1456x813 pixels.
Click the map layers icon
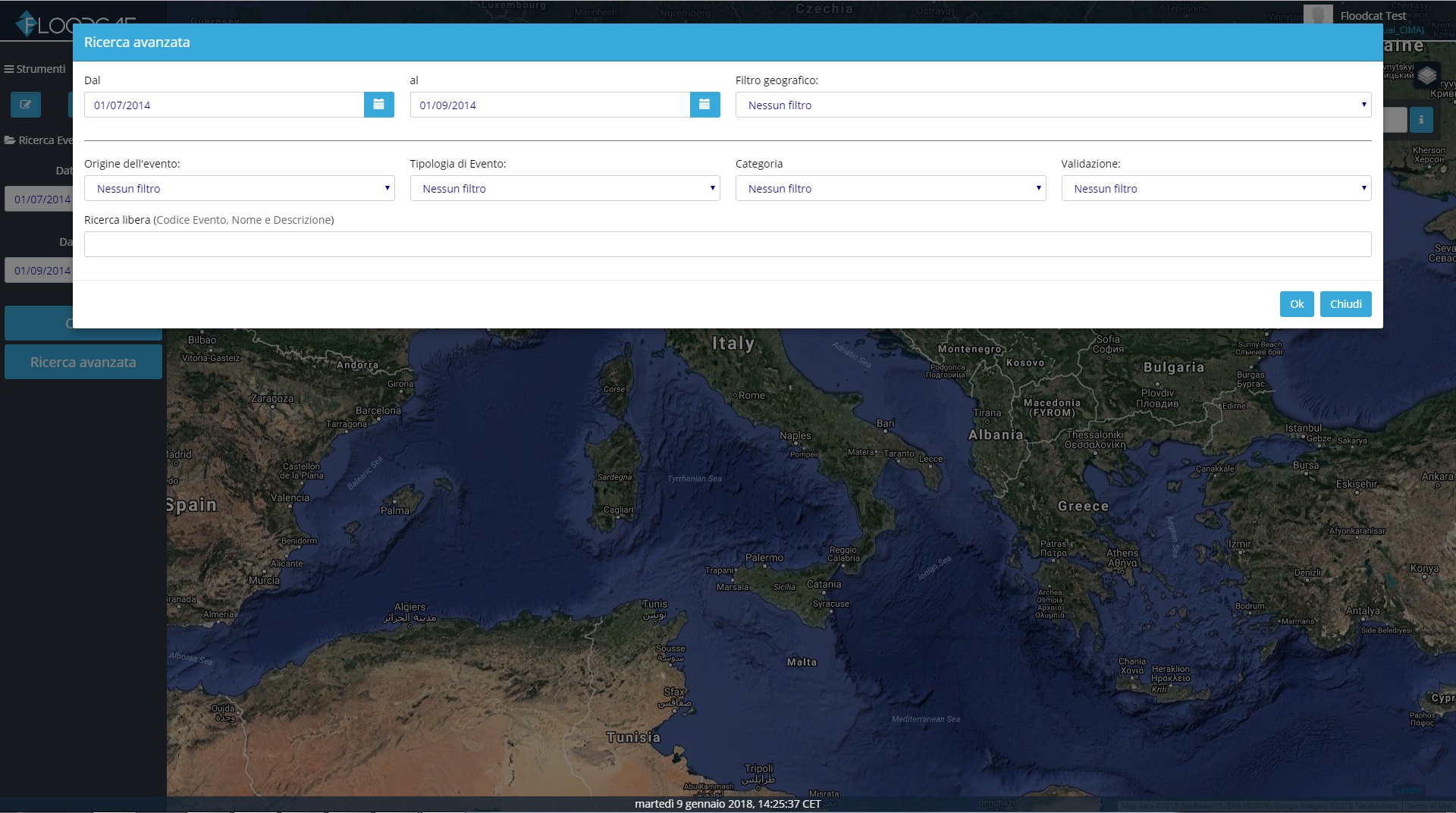(1427, 75)
